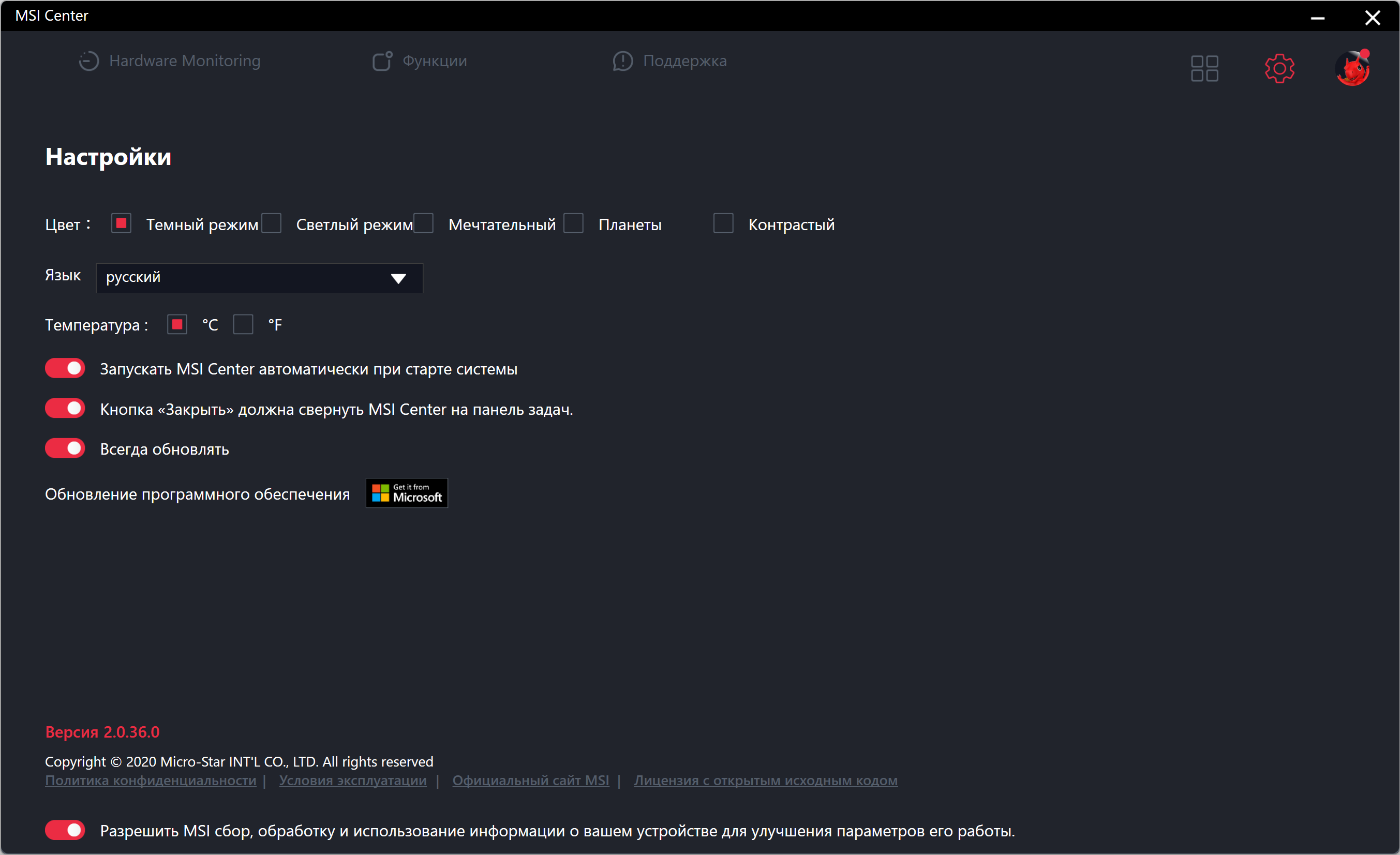Toggle the Всегда обновлять switch
This screenshot has height=855, width=1400.
pyautogui.click(x=65, y=448)
